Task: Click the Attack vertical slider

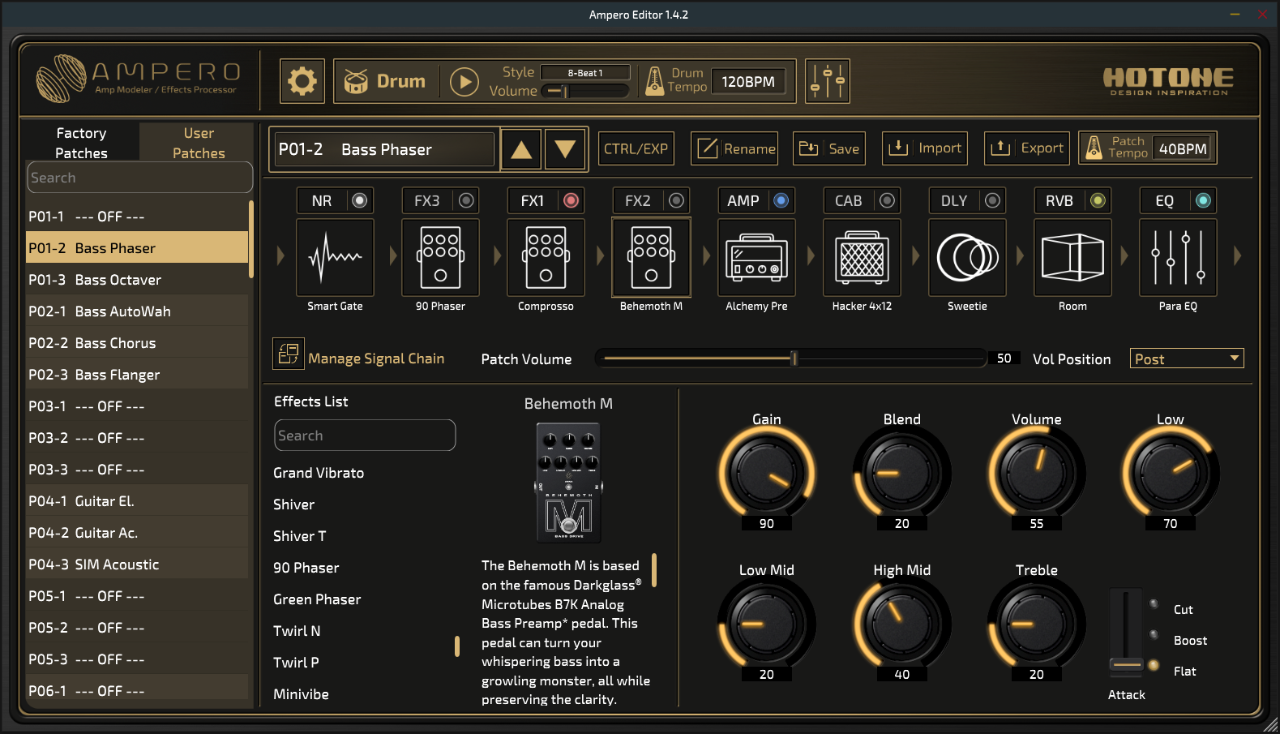Action: [x=1126, y=634]
